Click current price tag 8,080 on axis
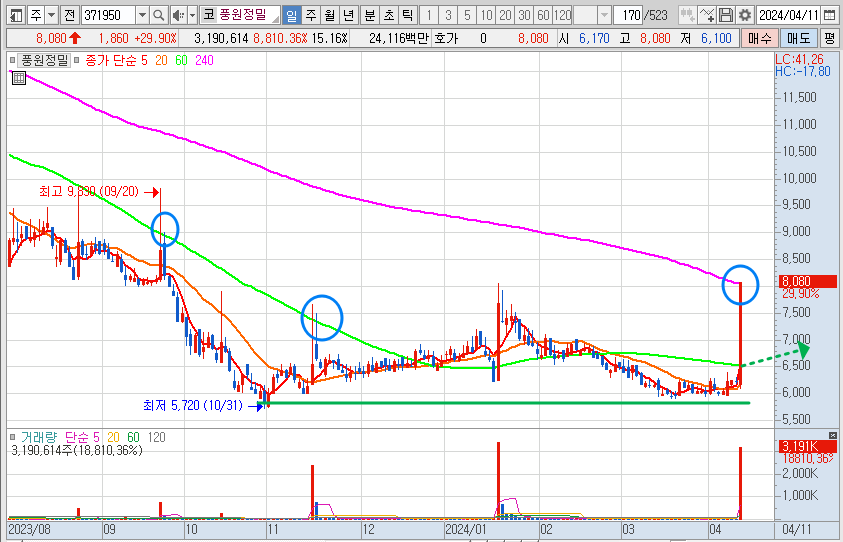Image resolution: width=843 pixels, height=542 pixels. [x=808, y=281]
